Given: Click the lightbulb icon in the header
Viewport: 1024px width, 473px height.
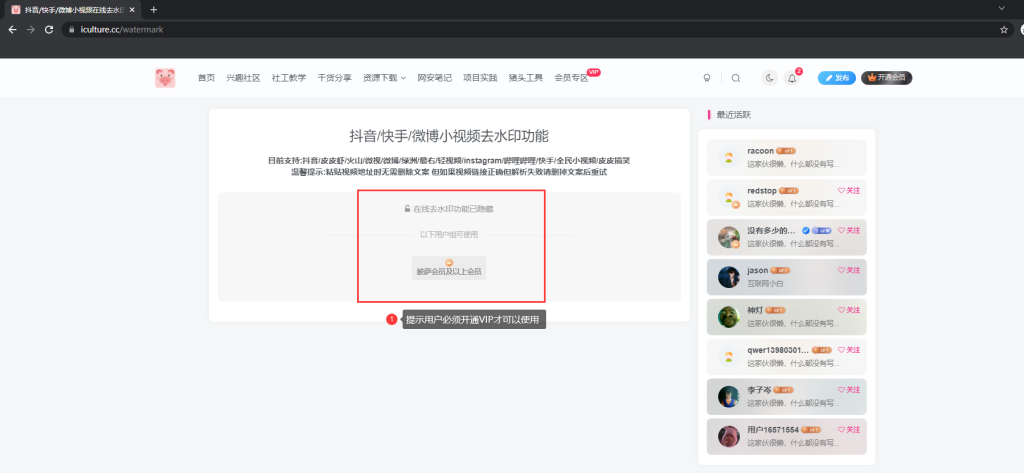Looking at the screenshot, I should [706, 78].
